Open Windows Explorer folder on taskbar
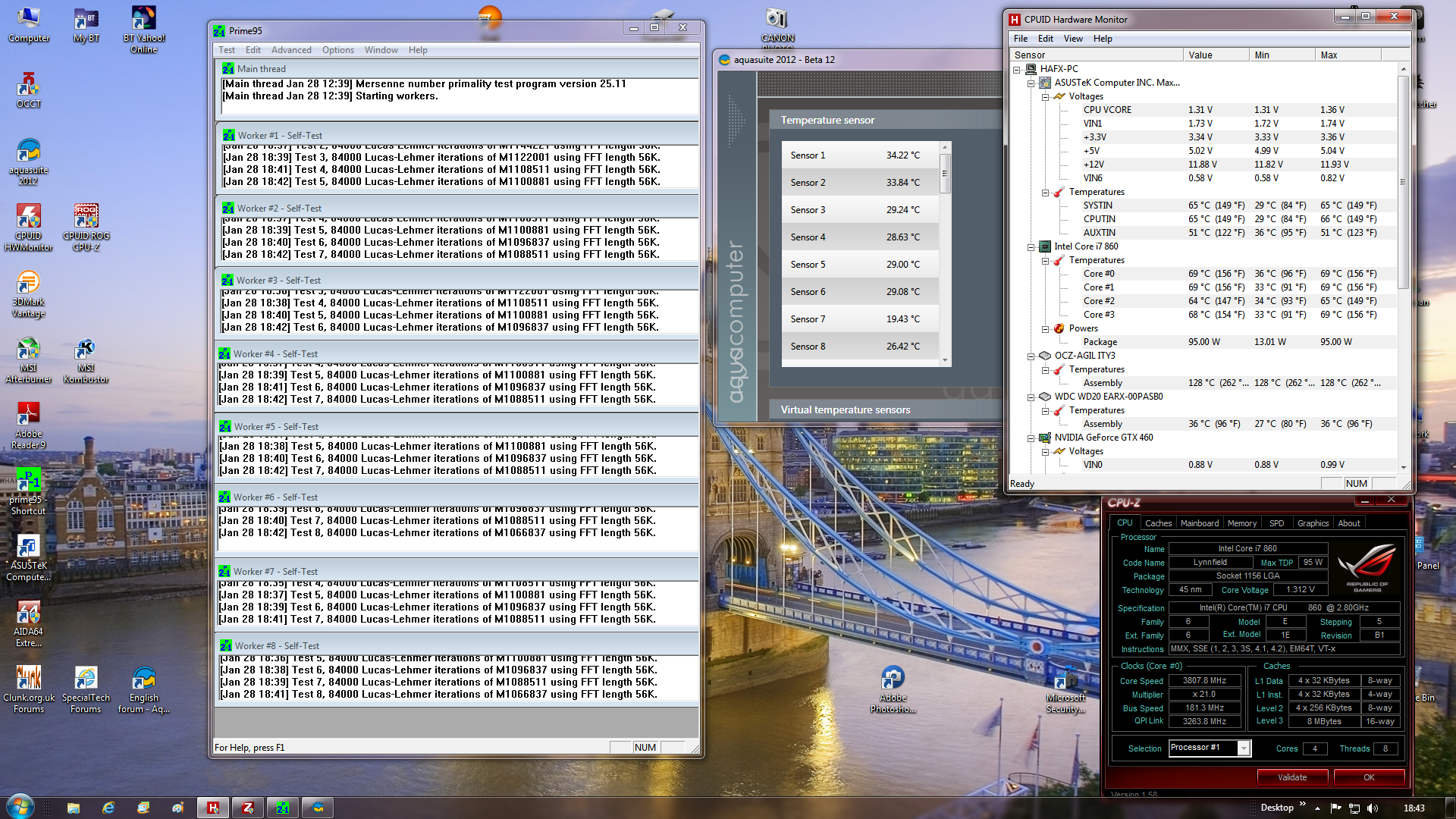This screenshot has width=1456, height=819. [74, 808]
